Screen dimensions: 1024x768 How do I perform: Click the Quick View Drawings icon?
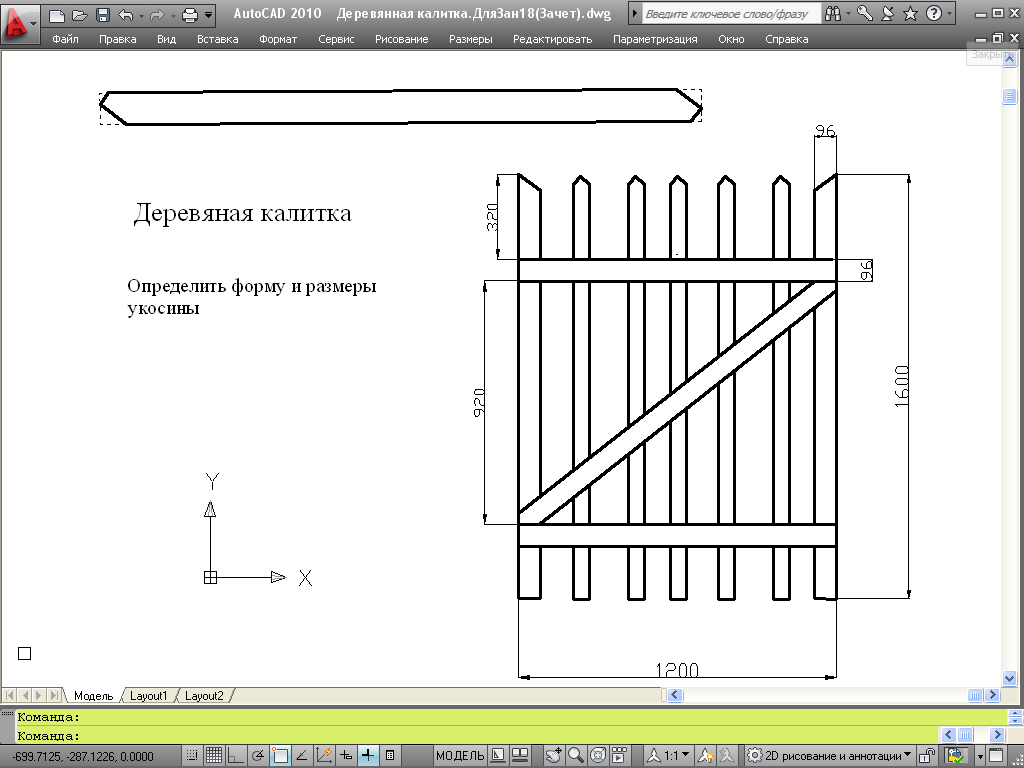coord(520,756)
